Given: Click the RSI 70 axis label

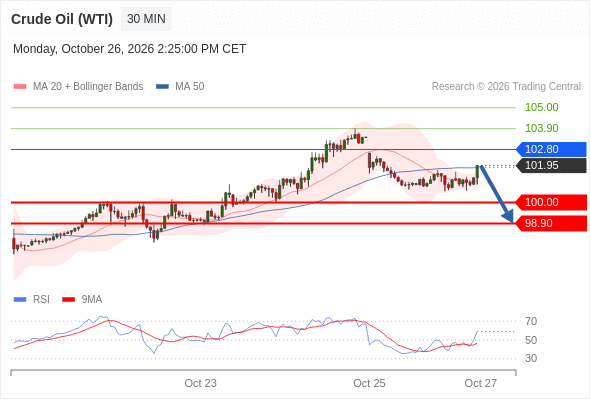Looking at the screenshot, I should [531, 321].
